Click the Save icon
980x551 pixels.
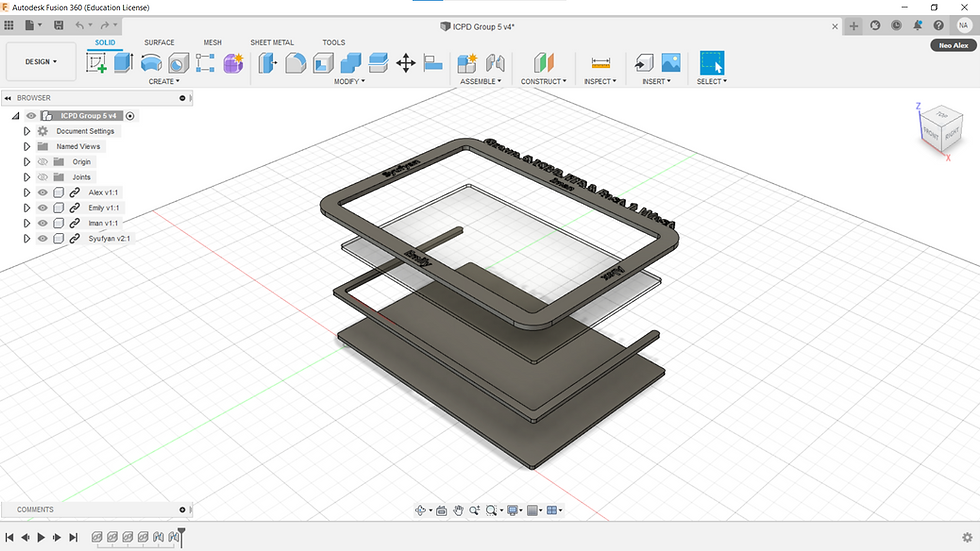point(59,25)
